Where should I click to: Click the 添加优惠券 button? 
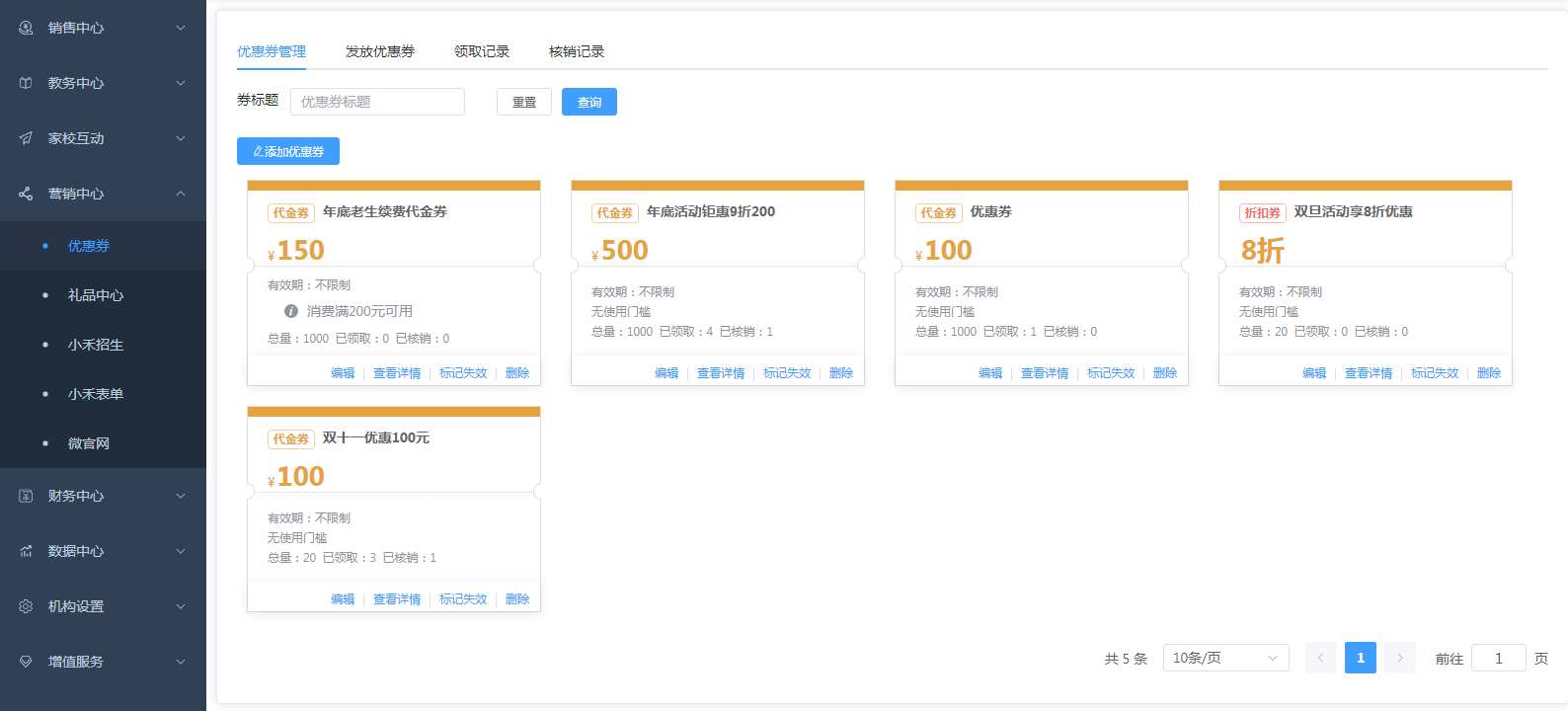(x=288, y=151)
